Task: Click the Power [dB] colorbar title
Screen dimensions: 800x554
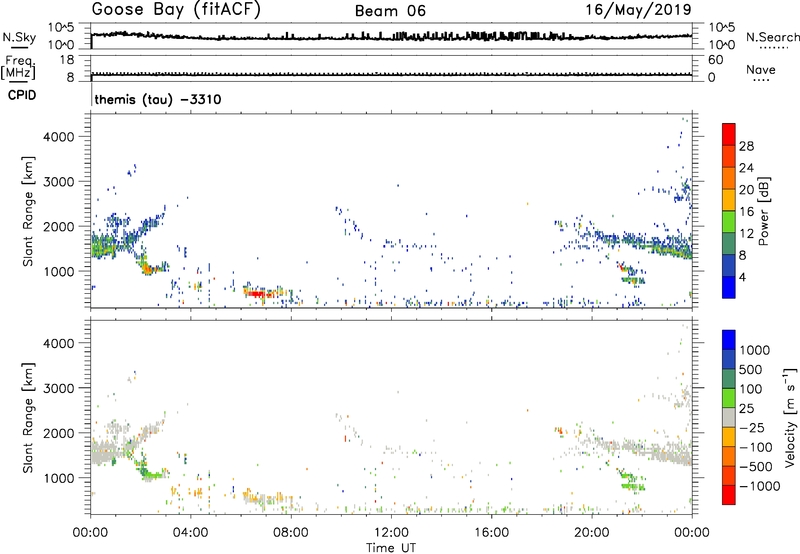Action: point(764,211)
